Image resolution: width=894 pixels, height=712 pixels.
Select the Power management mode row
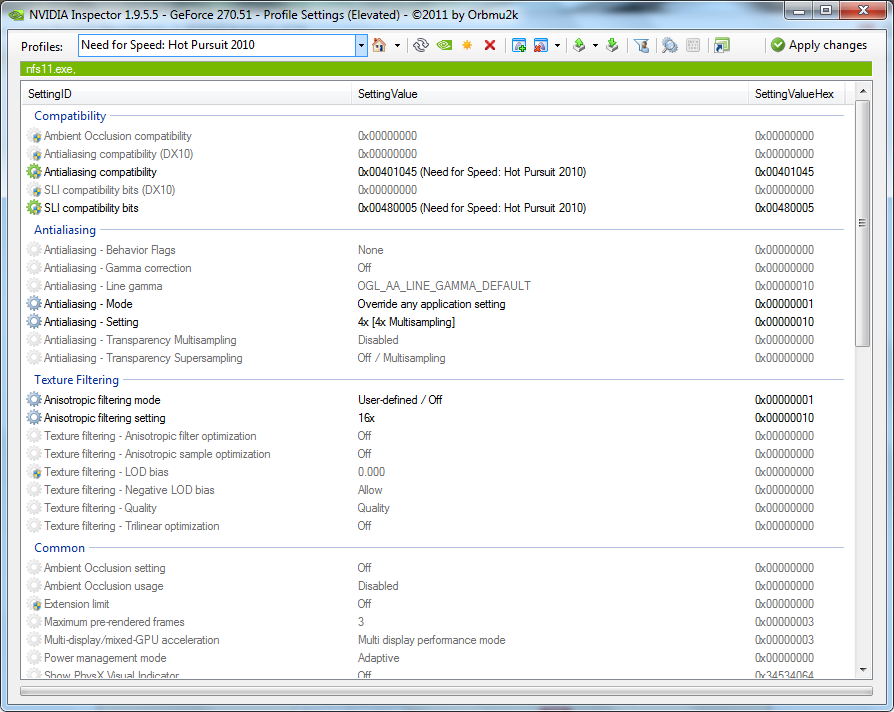pos(433,658)
